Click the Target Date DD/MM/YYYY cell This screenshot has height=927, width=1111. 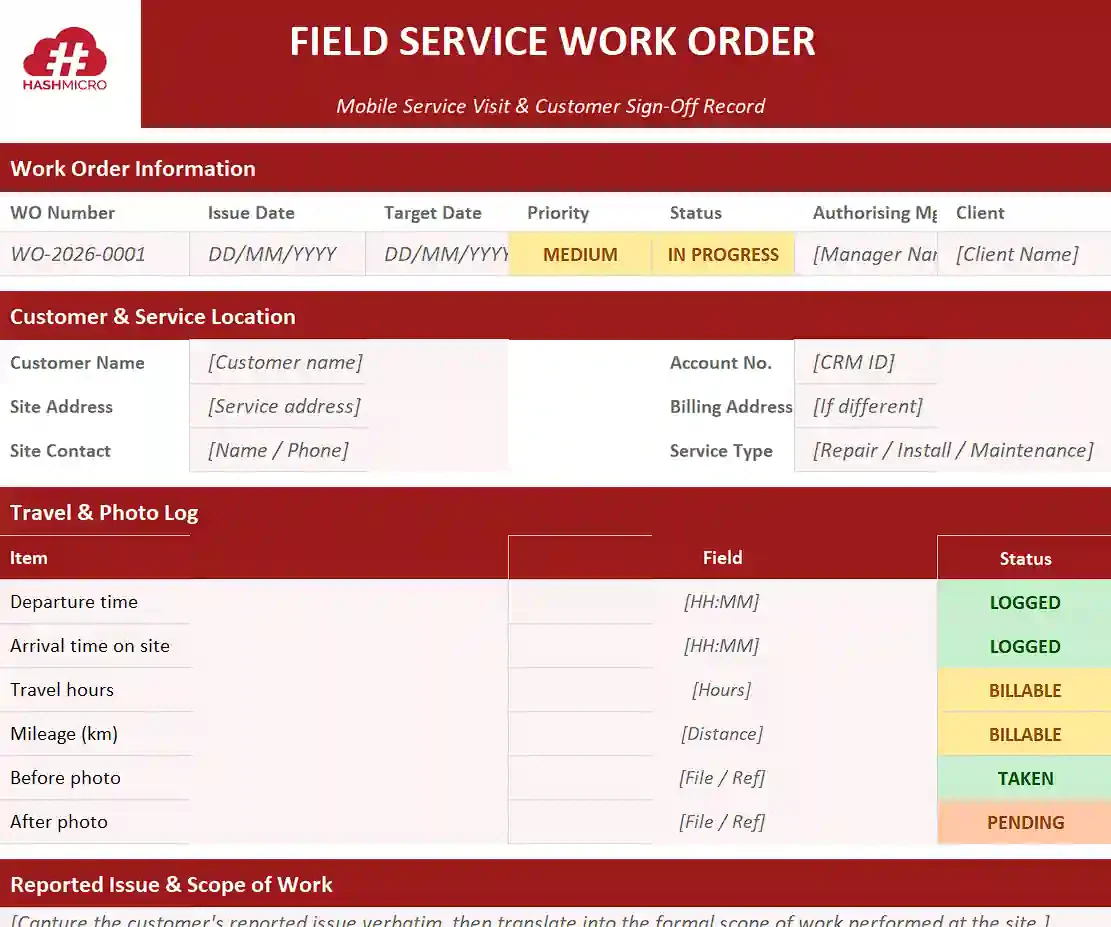(437, 254)
